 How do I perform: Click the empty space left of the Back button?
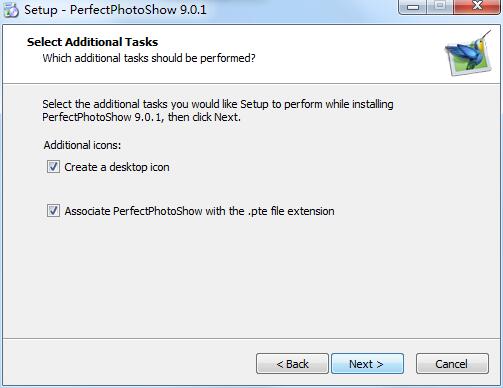130,364
